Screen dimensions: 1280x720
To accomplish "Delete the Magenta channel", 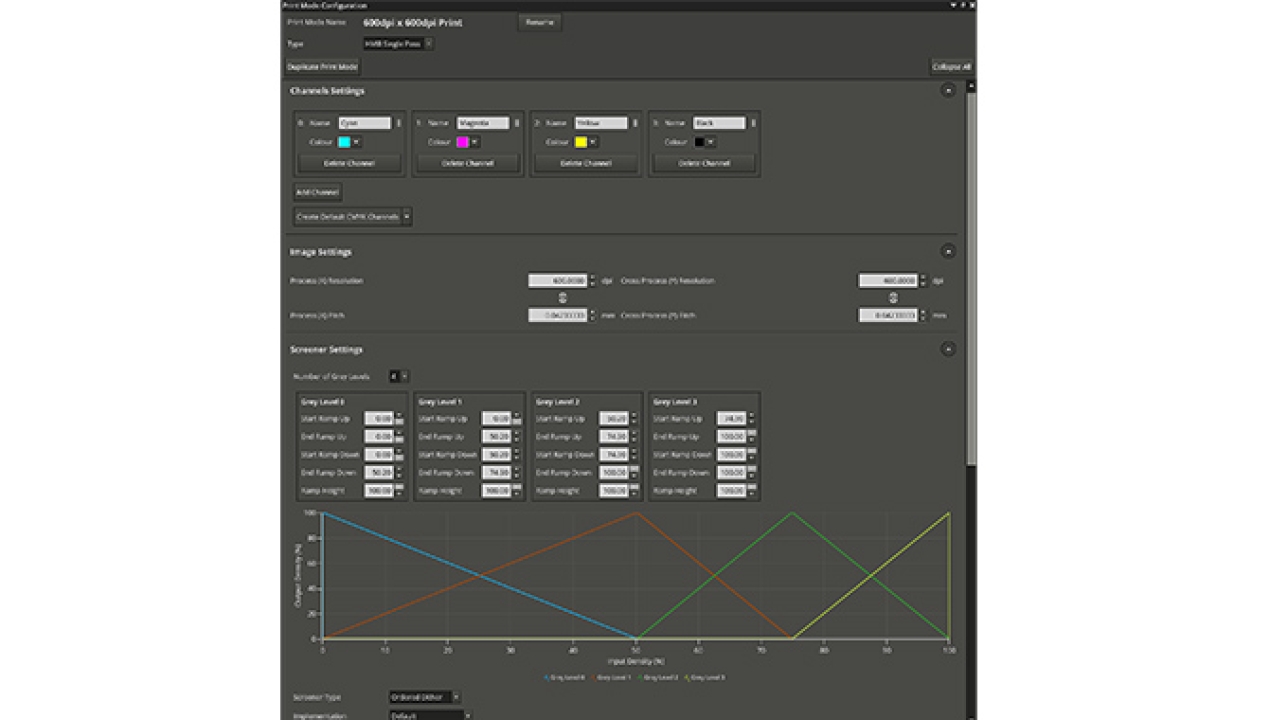I will (467, 163).
